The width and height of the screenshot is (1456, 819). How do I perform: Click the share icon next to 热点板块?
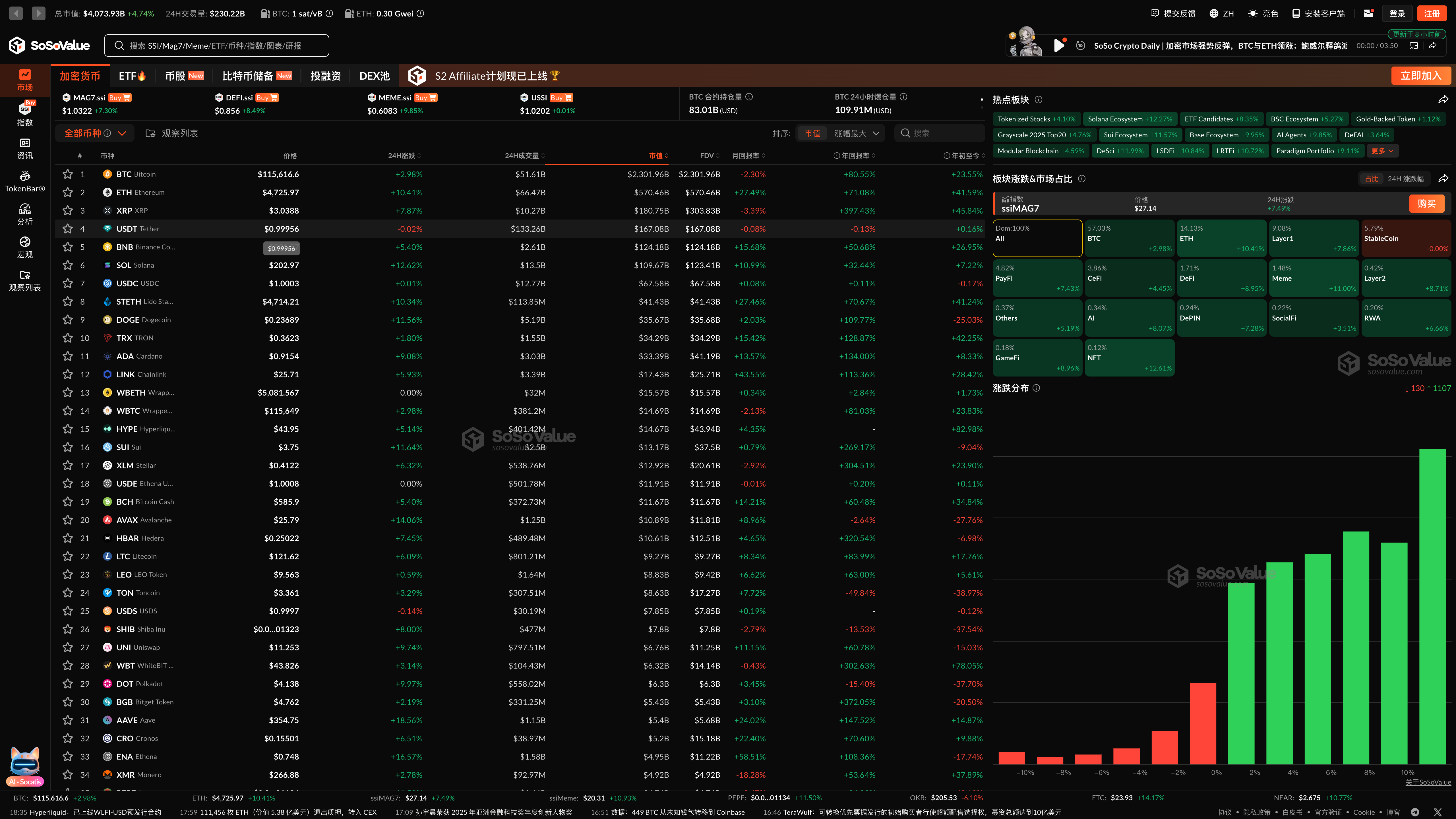(1443, 100)
